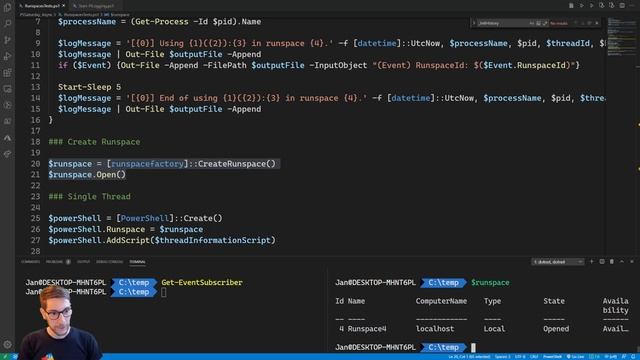Open the Explorer view in activity bar
Image resolution: width=640 pixels, height=360 pixels.
click(7, 7)
